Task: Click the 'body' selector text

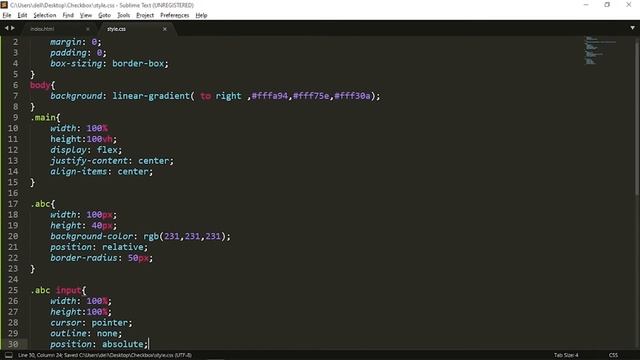Action: [40, 85]
